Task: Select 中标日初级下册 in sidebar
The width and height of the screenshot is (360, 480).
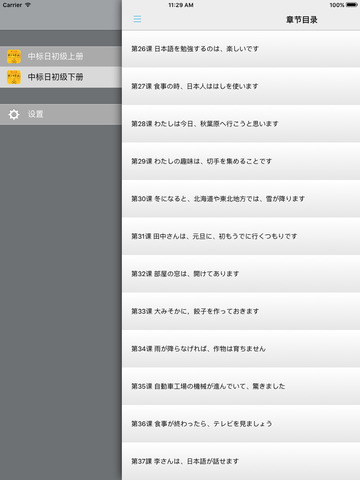Action: [x=61, y=77]
